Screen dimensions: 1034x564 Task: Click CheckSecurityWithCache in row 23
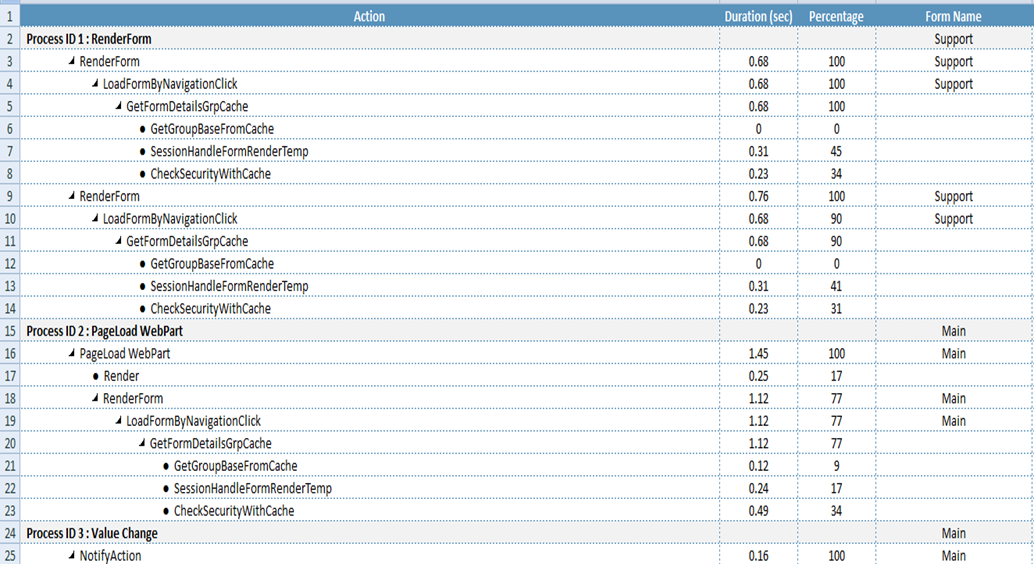point(234,511)
